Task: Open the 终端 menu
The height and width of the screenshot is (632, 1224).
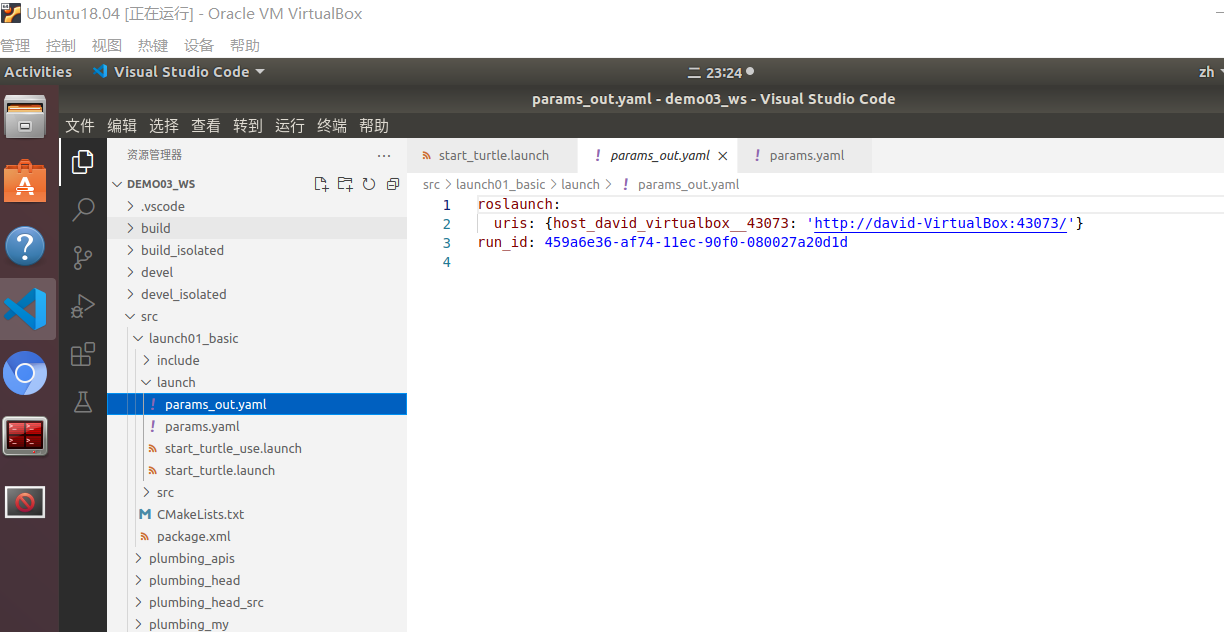Action: click(332, 126)
